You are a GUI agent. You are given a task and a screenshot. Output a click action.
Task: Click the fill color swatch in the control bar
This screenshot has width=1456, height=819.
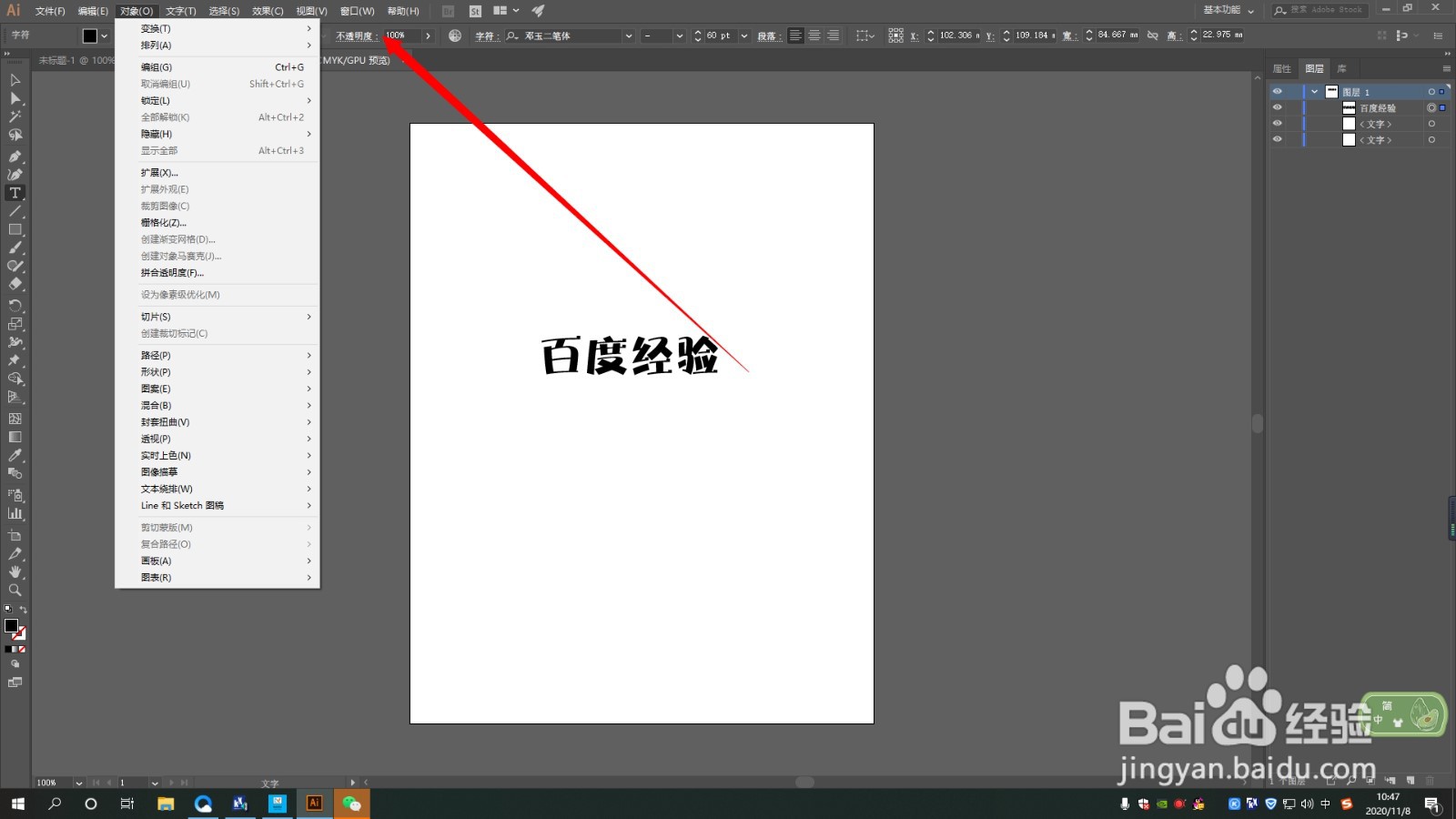coord(90,35)
